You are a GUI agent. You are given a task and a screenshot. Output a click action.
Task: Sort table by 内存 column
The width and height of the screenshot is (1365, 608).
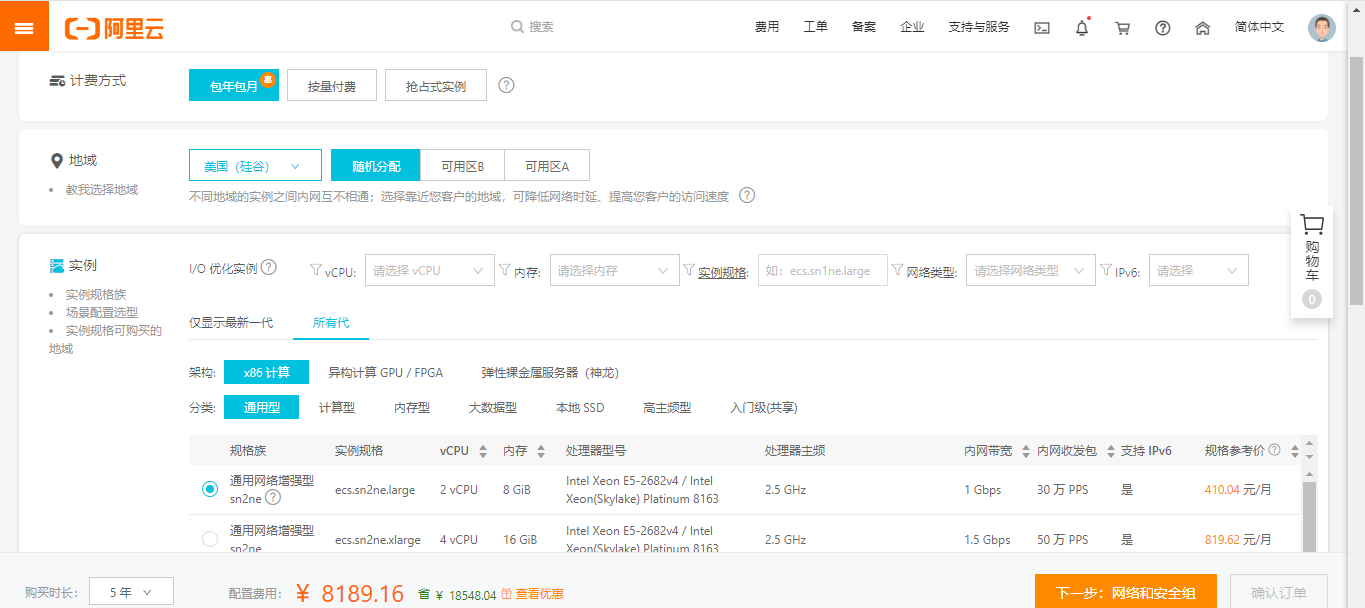pos(541,451)
